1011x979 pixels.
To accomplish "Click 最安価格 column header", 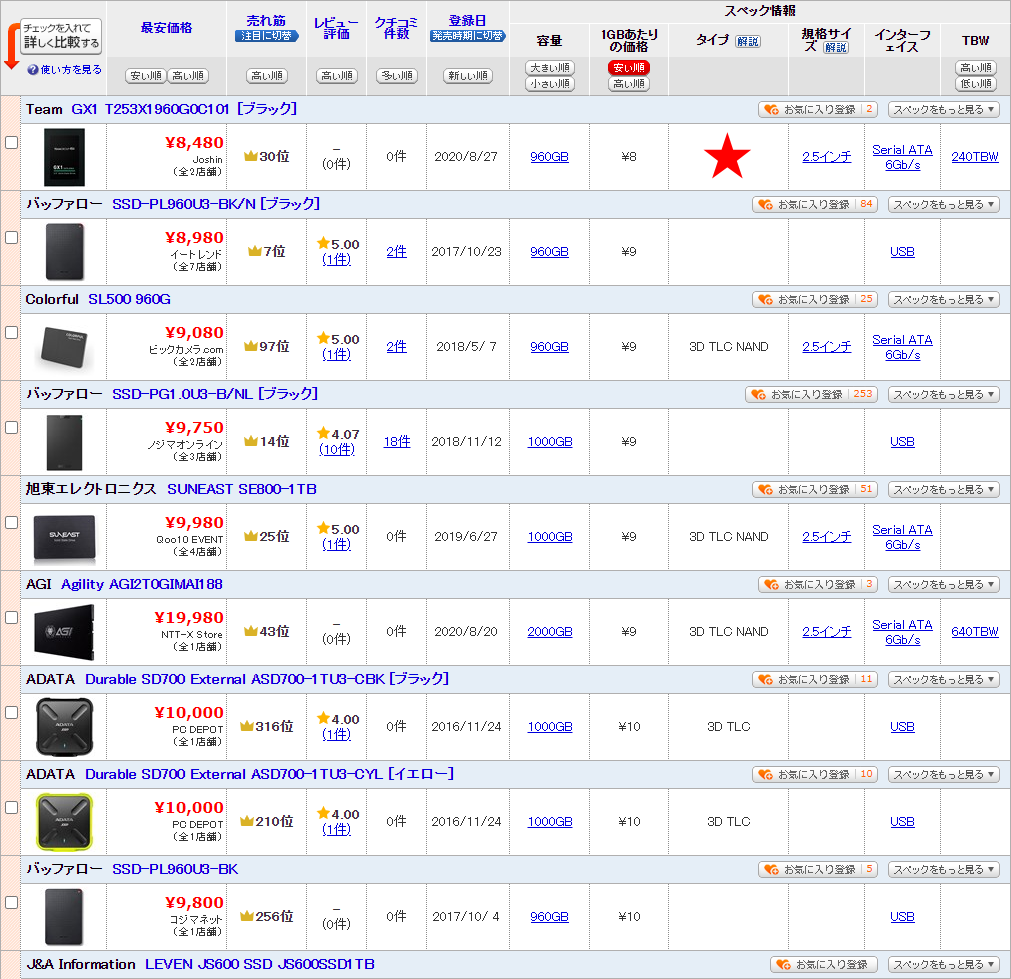I will (x=166, y=28).
